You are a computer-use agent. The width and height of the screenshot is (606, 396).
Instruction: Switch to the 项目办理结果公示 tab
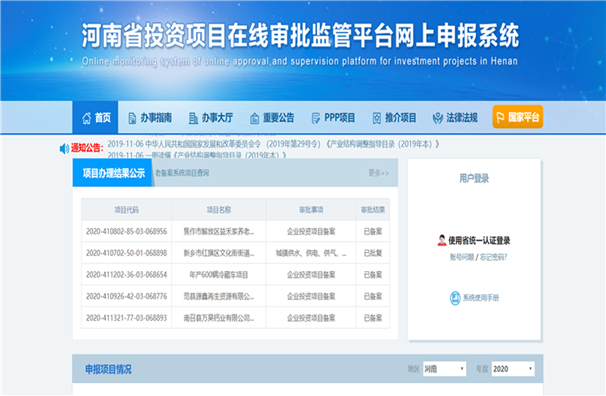[113, 173]
